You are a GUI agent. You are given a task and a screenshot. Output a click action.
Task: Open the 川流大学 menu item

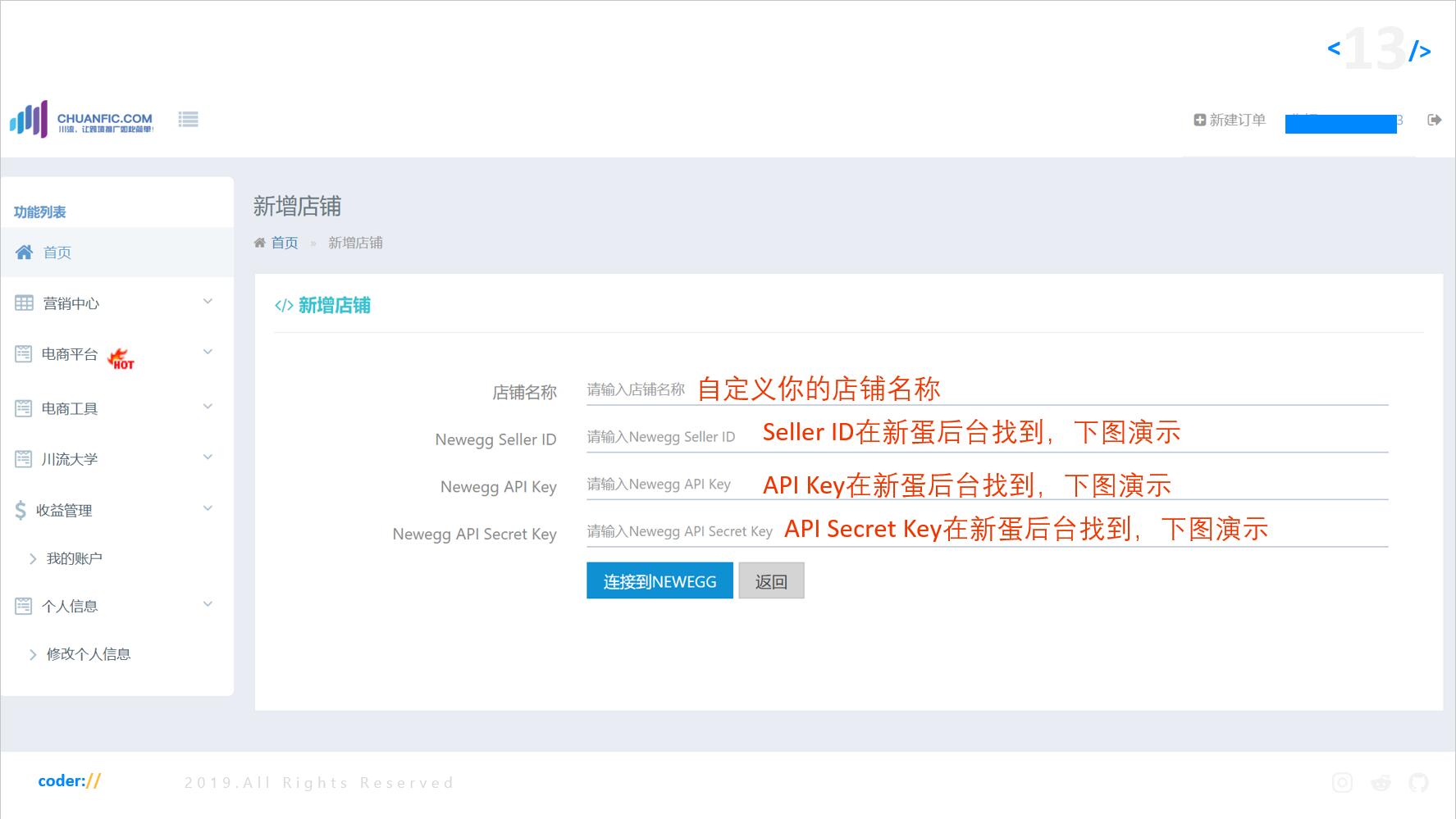[117, 459]
